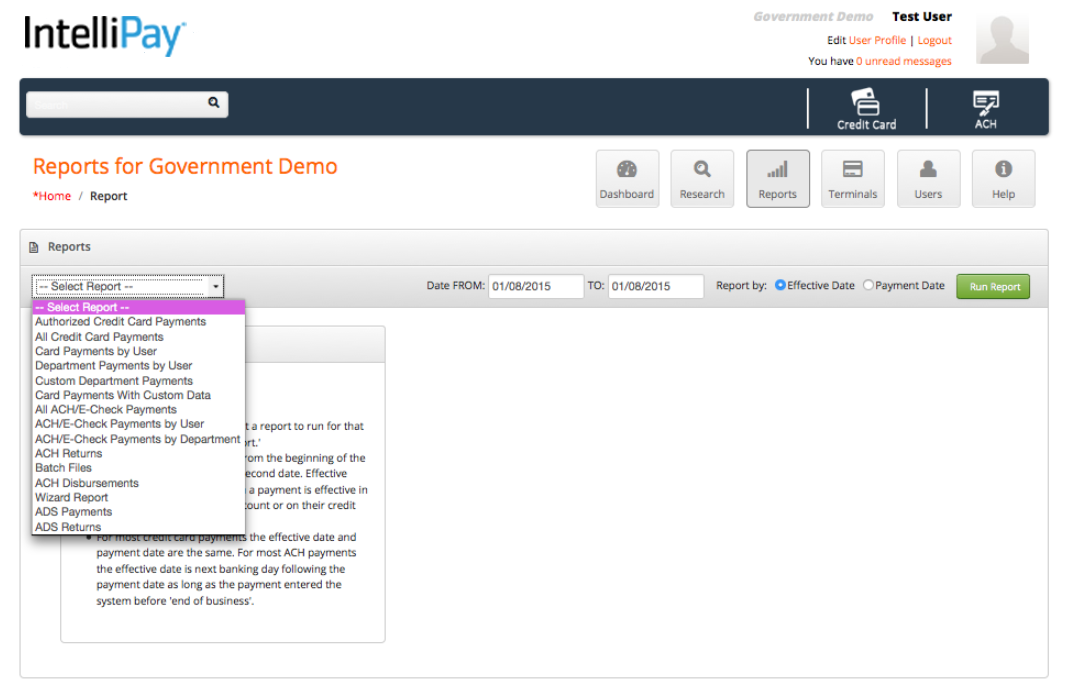Open the Report breadcrumb item
This screenshot has width=1070, height=694.
[x=108, y=195]
